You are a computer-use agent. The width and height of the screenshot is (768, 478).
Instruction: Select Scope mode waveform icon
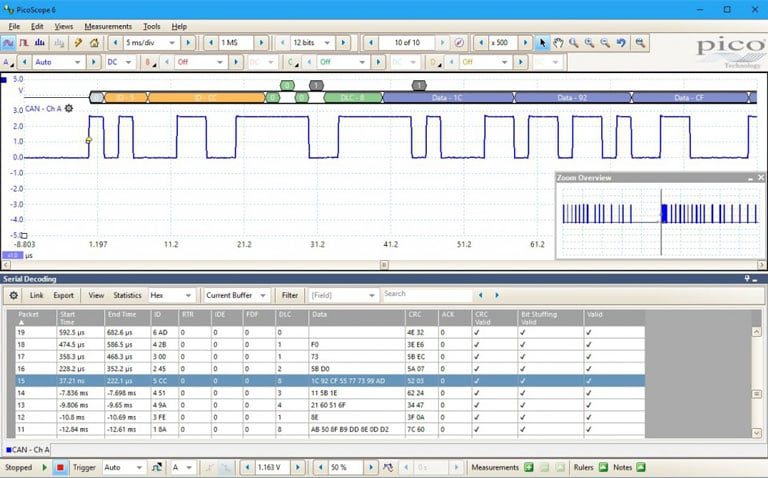coord(8,43)
